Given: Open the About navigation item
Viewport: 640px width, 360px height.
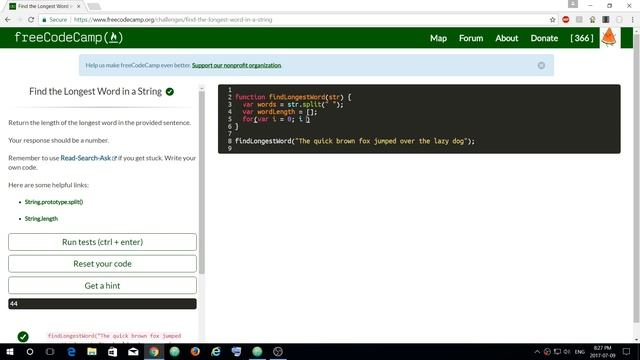Looking at the screenshot, I should (507, 38).
